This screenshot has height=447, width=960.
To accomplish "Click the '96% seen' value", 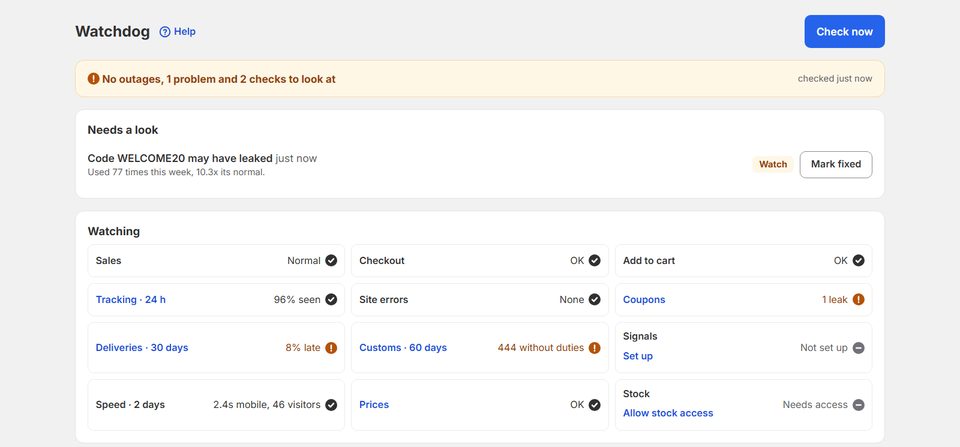I will pos(297,299).
